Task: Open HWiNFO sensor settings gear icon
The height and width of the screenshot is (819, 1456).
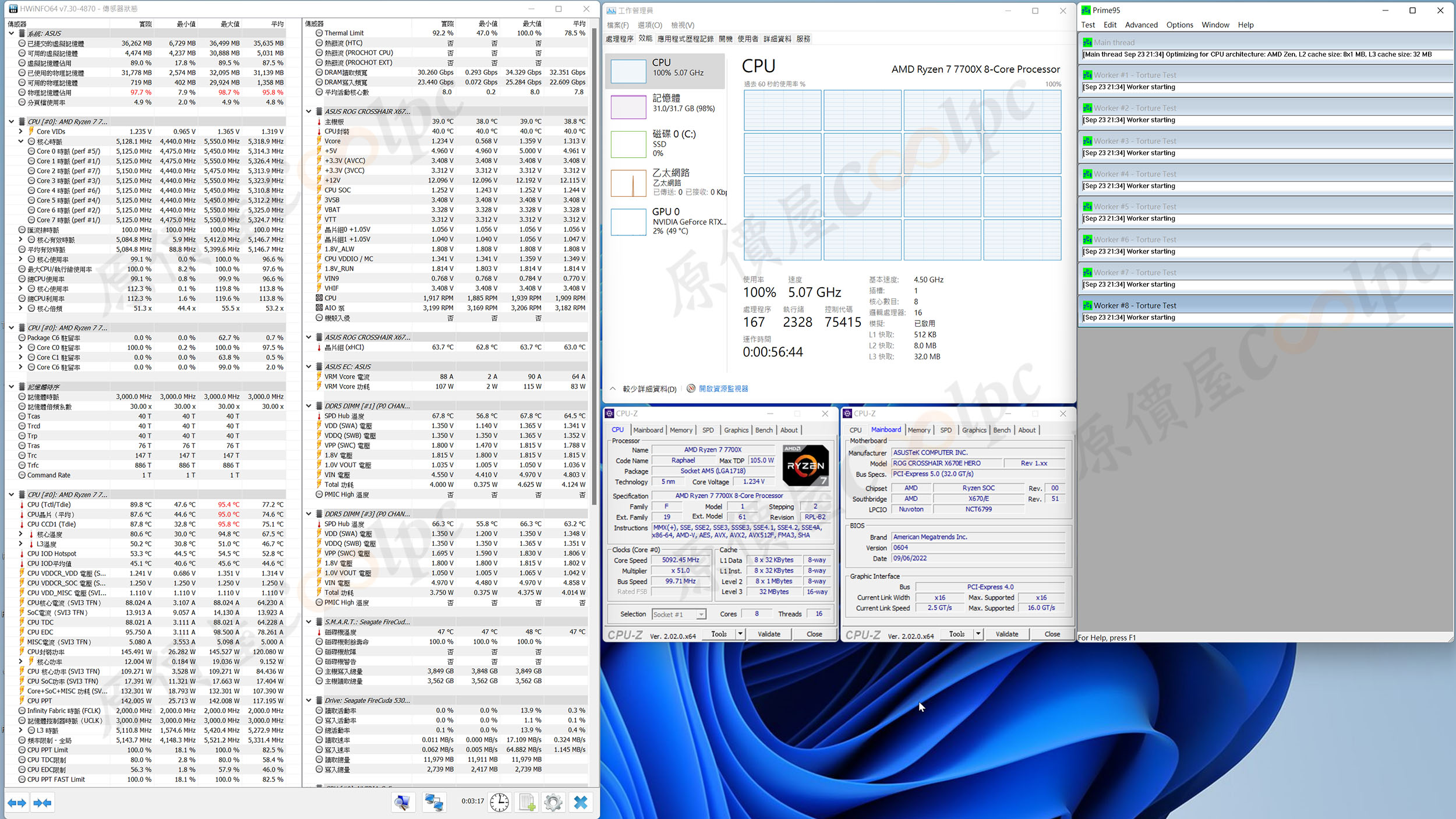Action: (553, 803)
